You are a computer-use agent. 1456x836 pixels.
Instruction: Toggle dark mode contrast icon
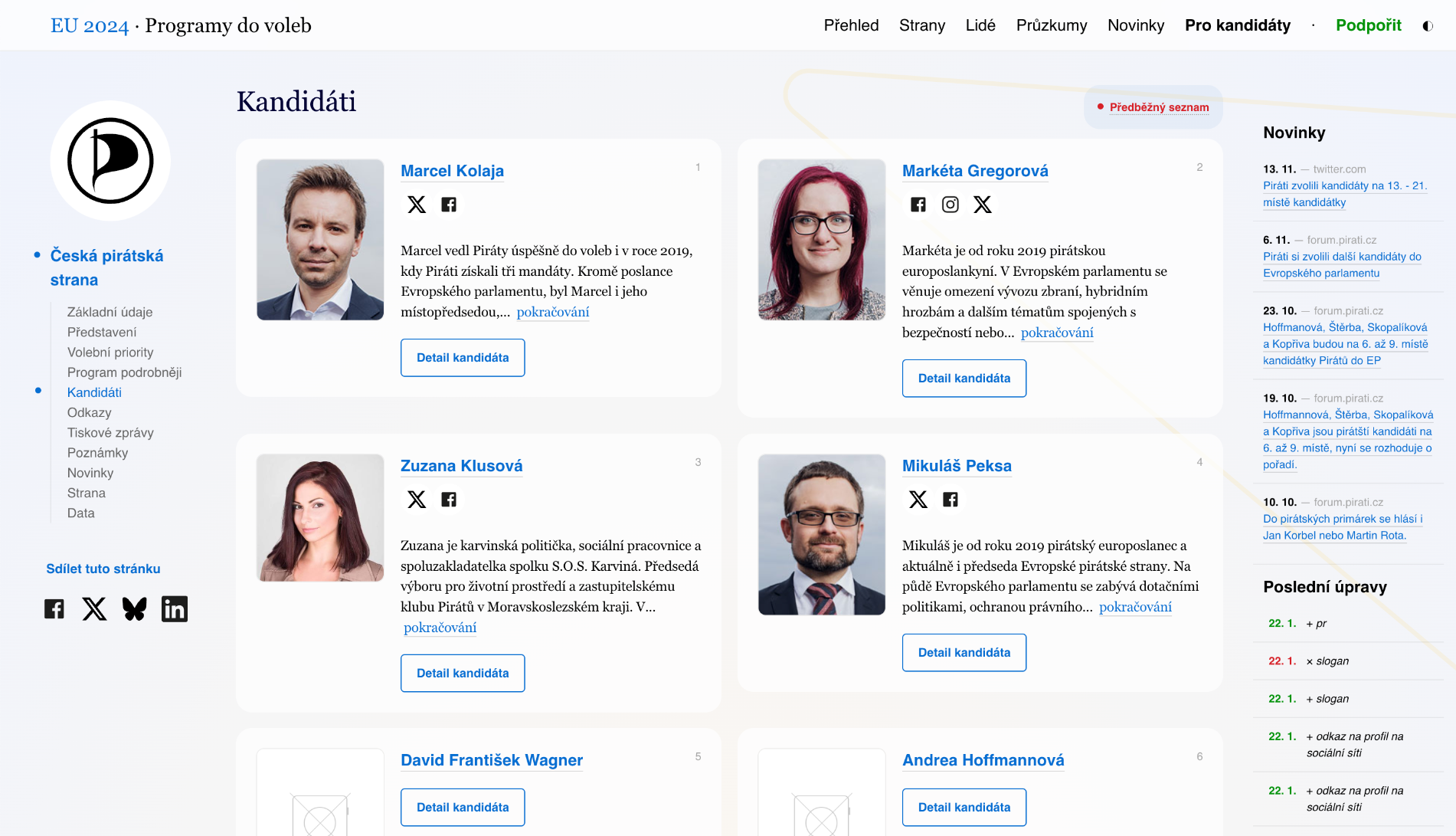pos(1428,26)
